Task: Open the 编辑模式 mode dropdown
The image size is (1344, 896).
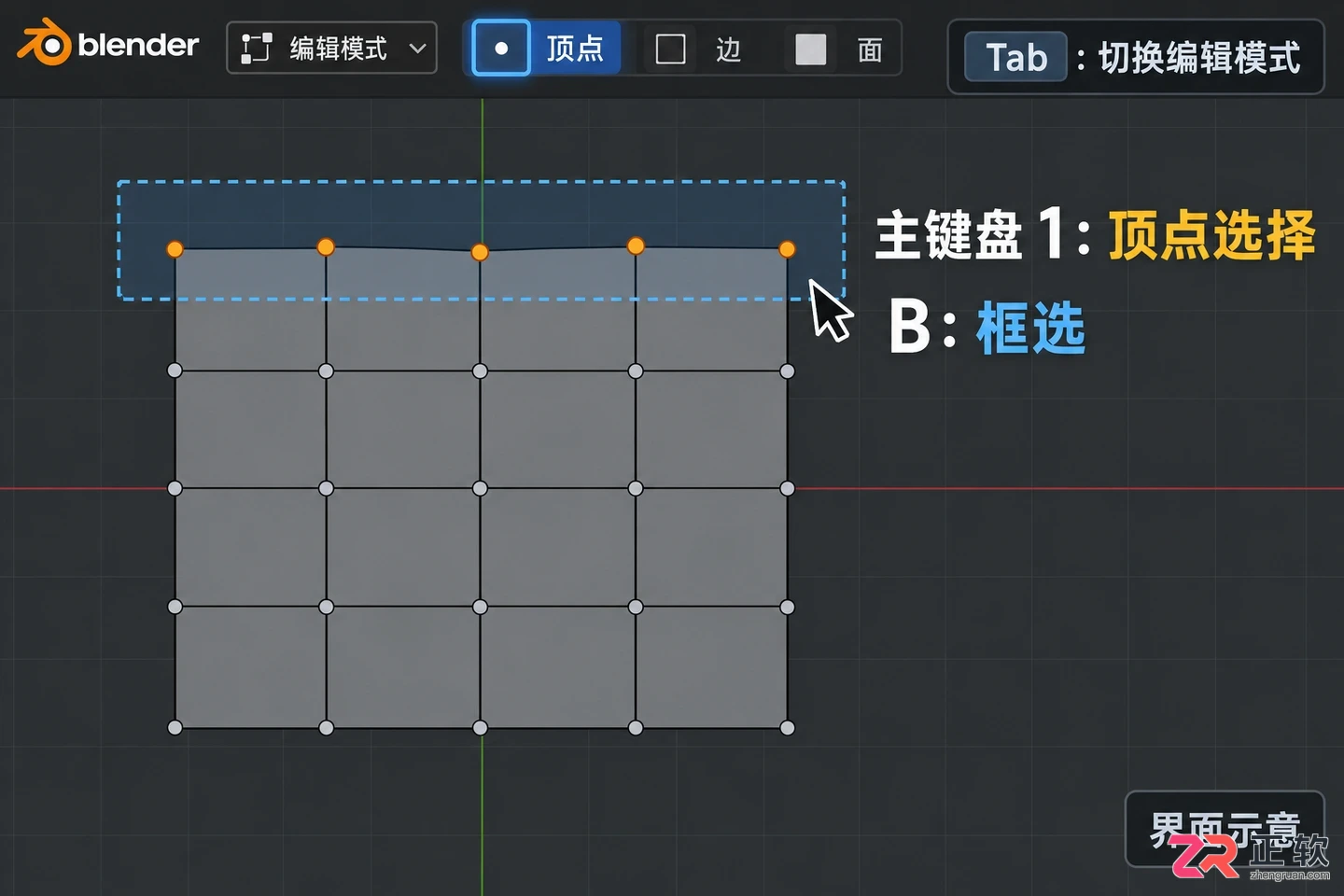Action: [x=332, y=48]
